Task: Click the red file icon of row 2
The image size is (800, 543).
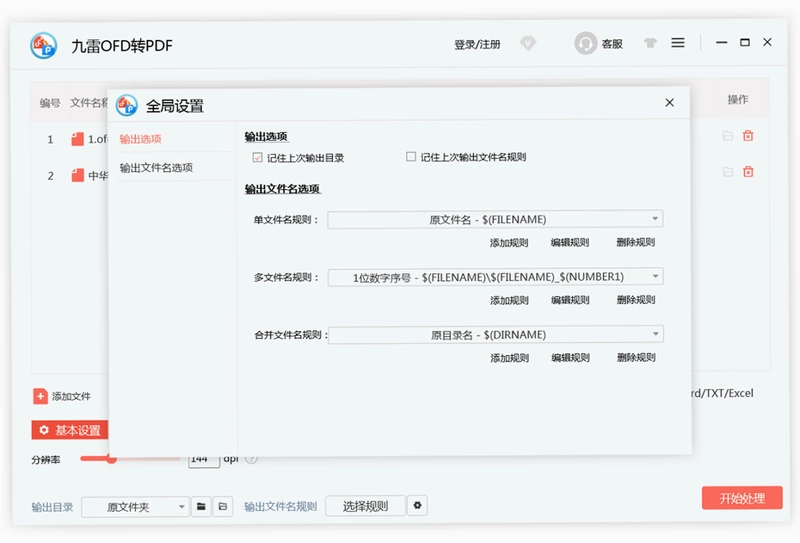Action: 78,176
